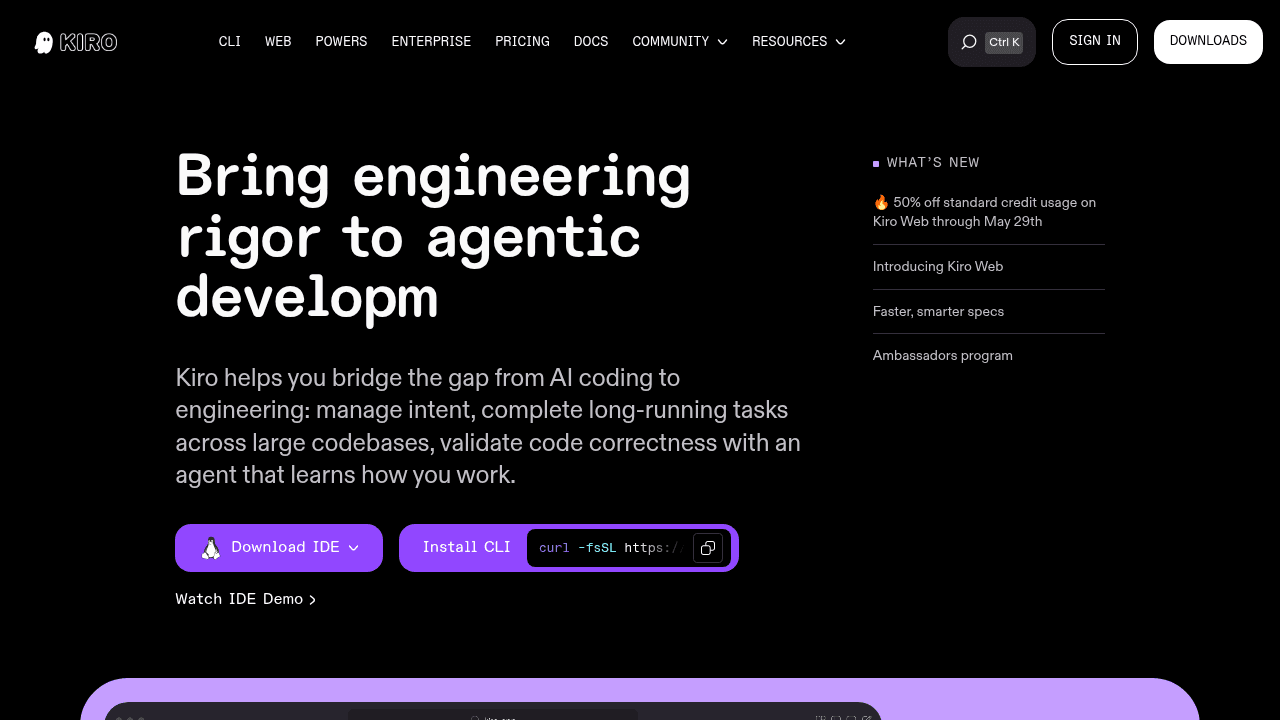Expand the Resources dropdown menu
Screen dimensions: 1280x720
[799, 42]
